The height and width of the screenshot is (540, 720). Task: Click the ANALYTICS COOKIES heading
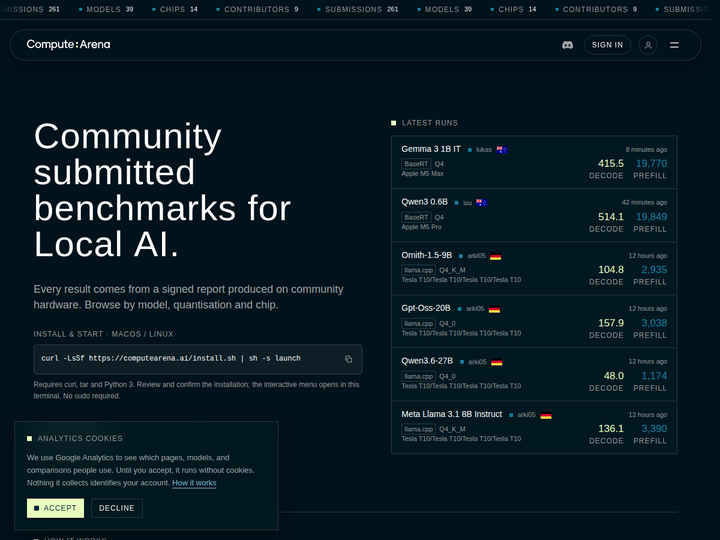pyautogui.click(x=80, y=439)
